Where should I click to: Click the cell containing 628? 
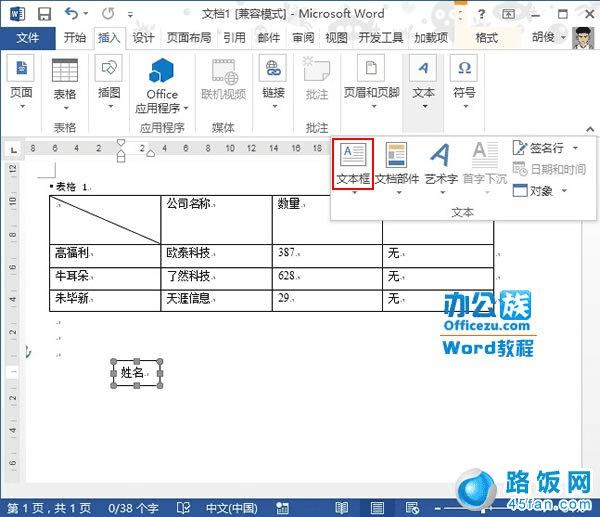point(327,279)
